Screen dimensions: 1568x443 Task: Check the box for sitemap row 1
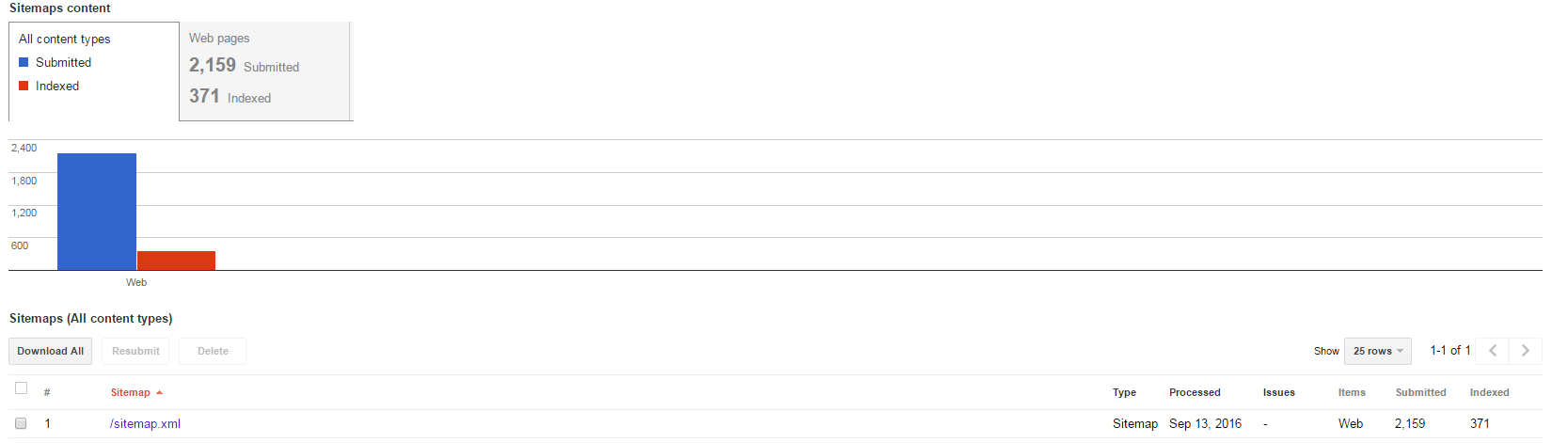(21, 423)
